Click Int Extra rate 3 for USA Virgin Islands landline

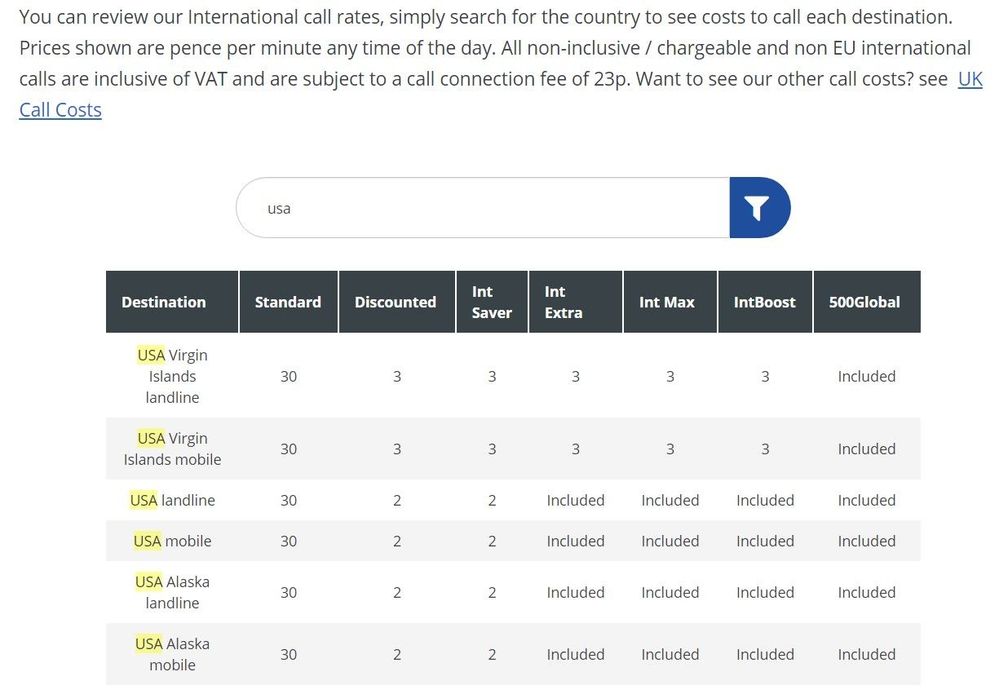click(575, 377)
